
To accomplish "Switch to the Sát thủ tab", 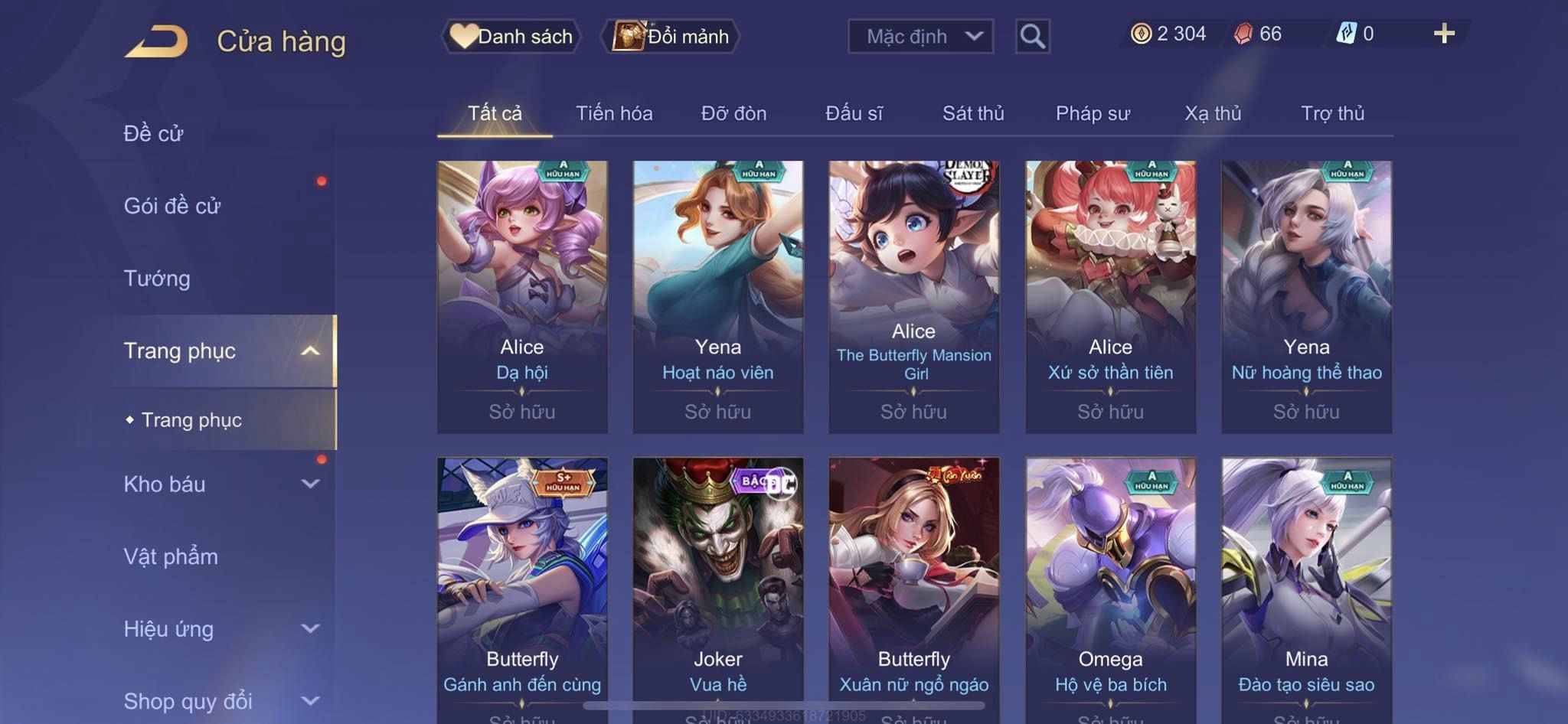I will pos(973,113).
